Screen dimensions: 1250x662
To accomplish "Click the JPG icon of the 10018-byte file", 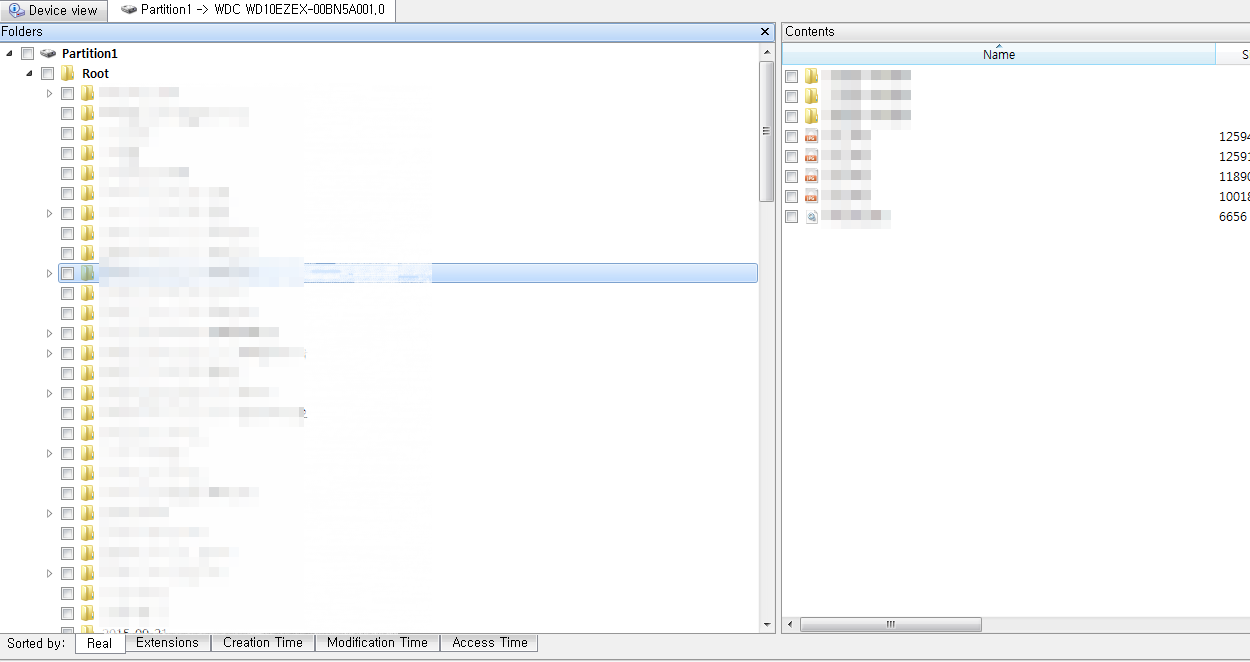I will click(811, 196).
